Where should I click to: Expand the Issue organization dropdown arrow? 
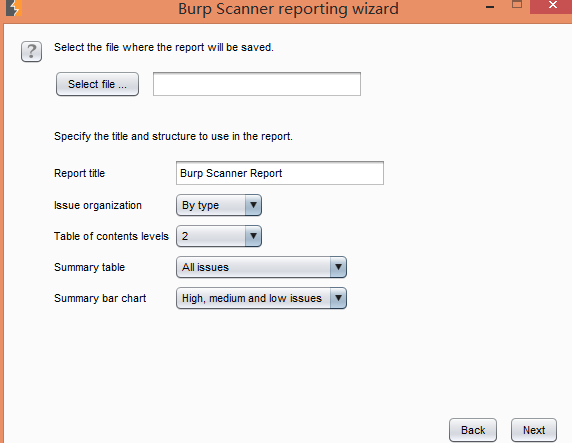[x=253, y=205]
